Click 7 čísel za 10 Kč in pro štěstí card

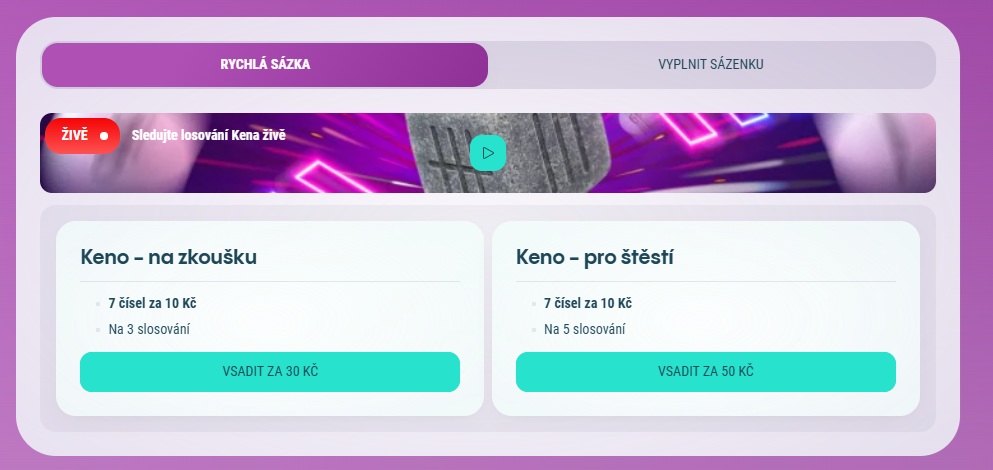[588, 303]
